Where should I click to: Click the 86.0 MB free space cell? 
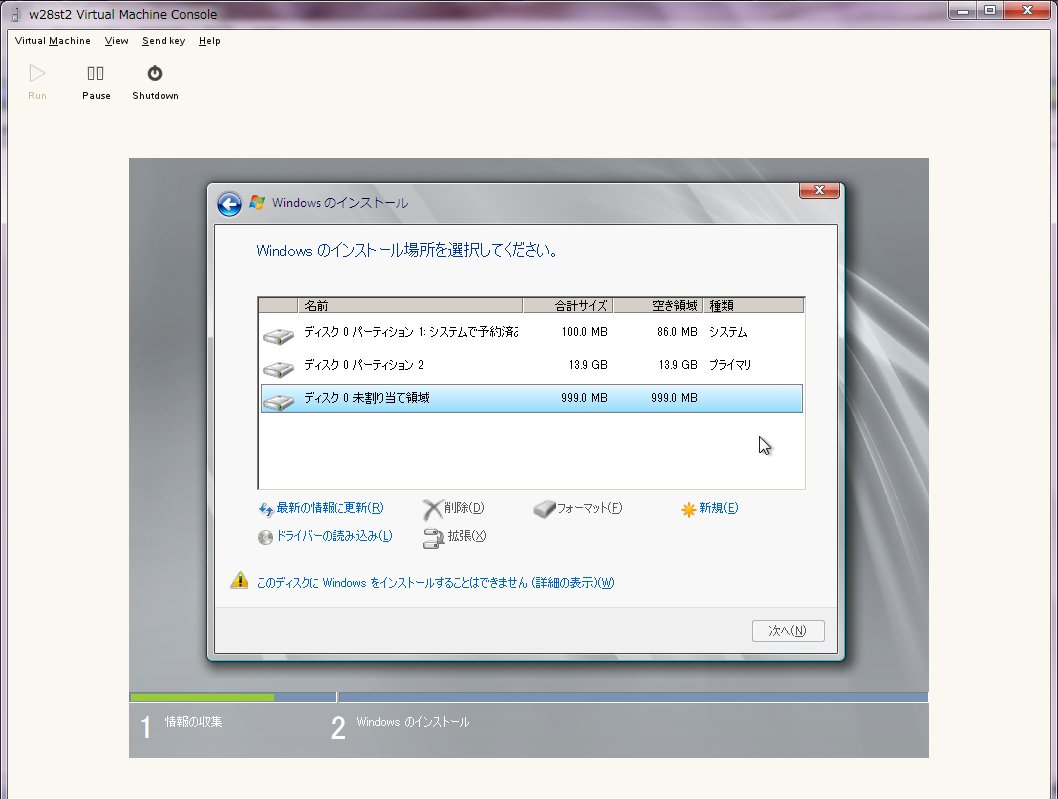pos(677,332)
